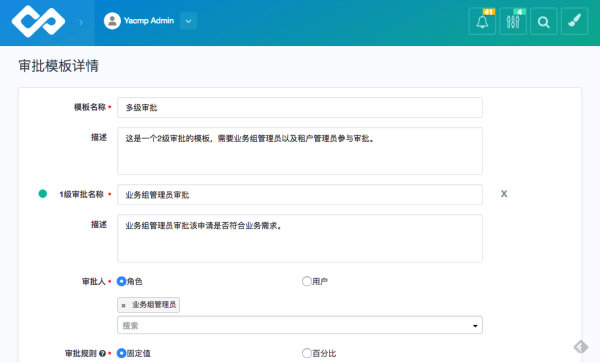Click the diamond widget icon at bottom right
Screen dimensions: 600x363
(x=580, y=347)
